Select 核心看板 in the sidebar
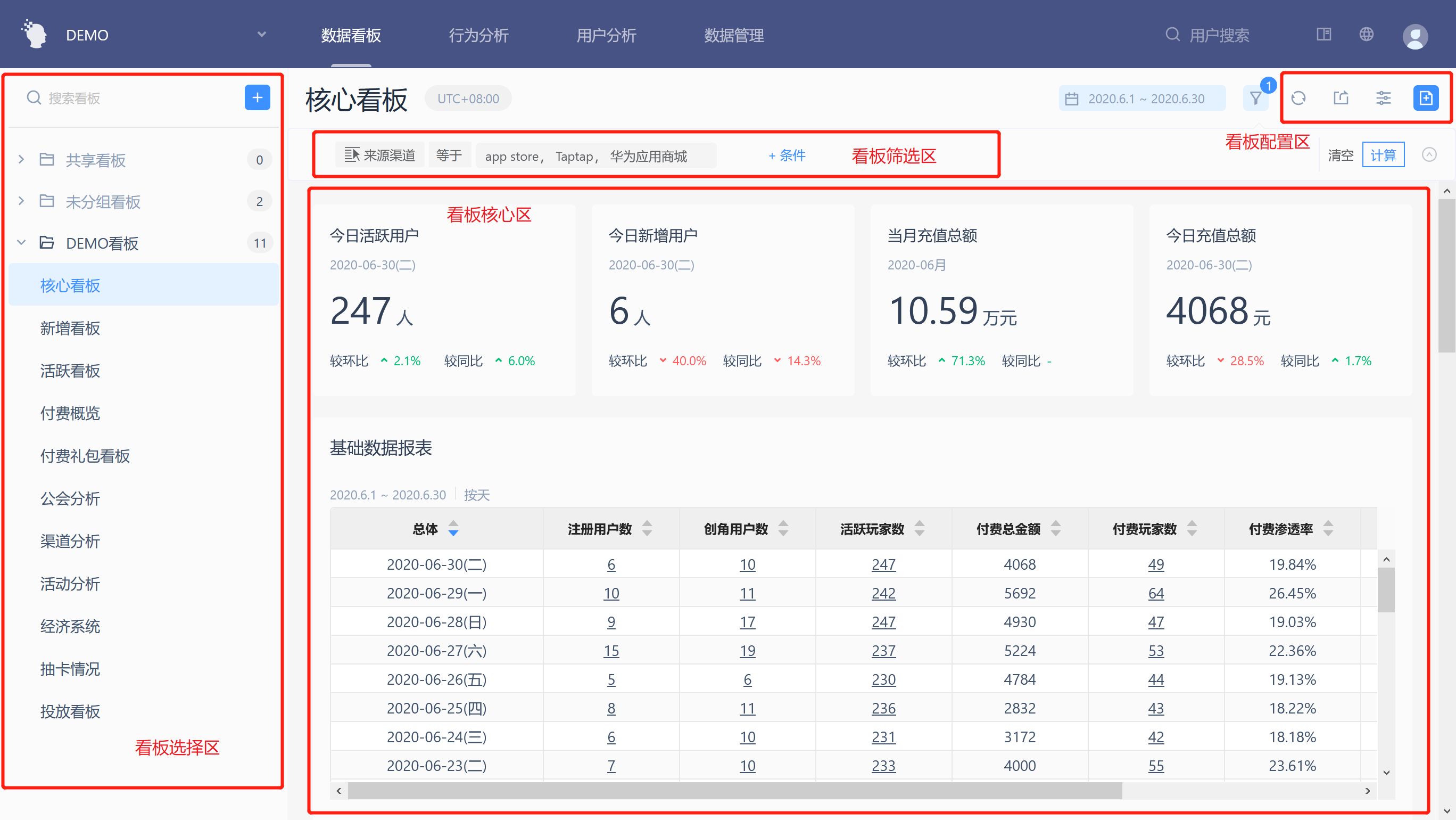Screen dimensions: 1456x820 click(x=144, y=285)
